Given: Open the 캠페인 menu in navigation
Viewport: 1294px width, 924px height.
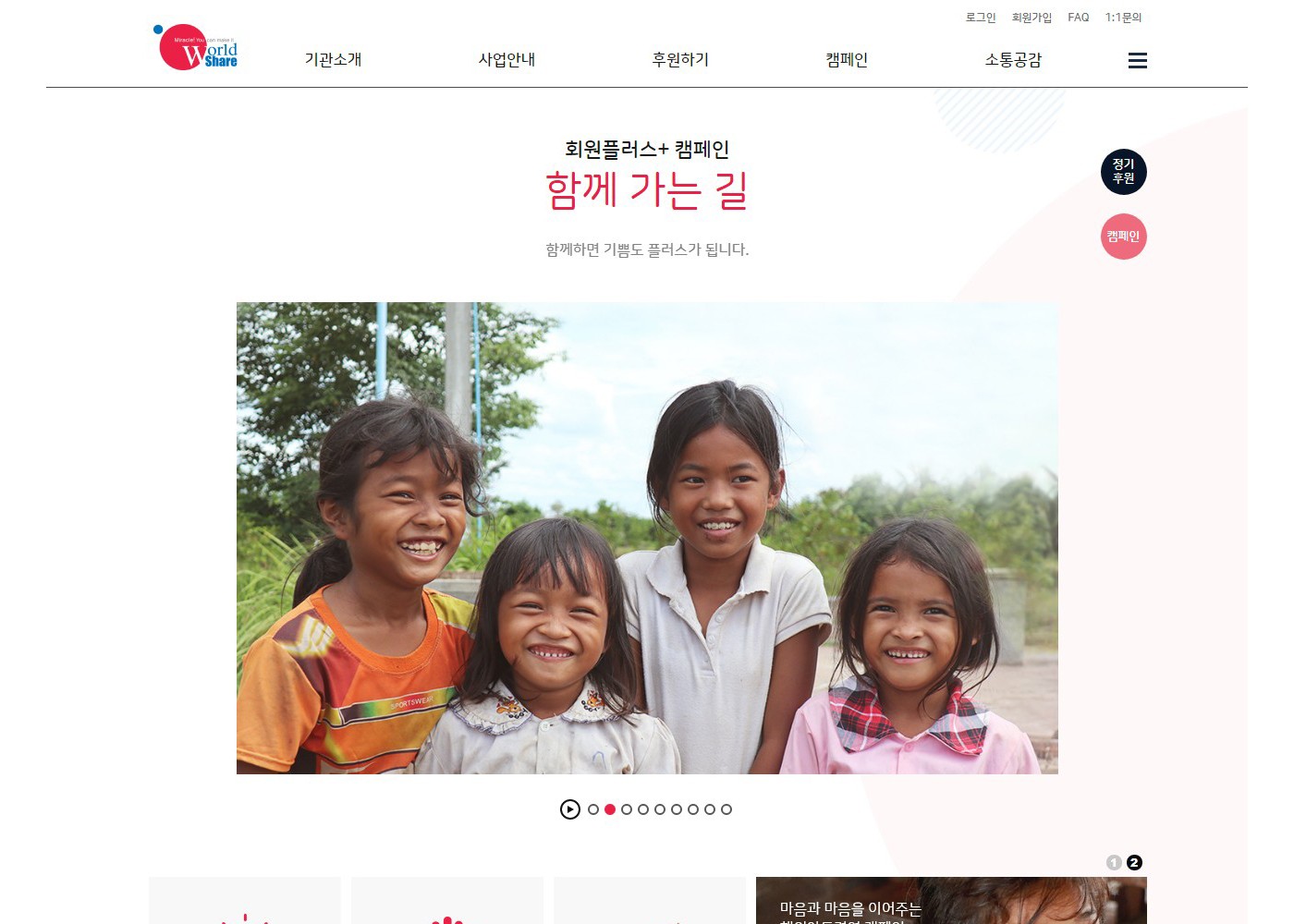Looking at the screenshot, I should click(x=847, y=60).
